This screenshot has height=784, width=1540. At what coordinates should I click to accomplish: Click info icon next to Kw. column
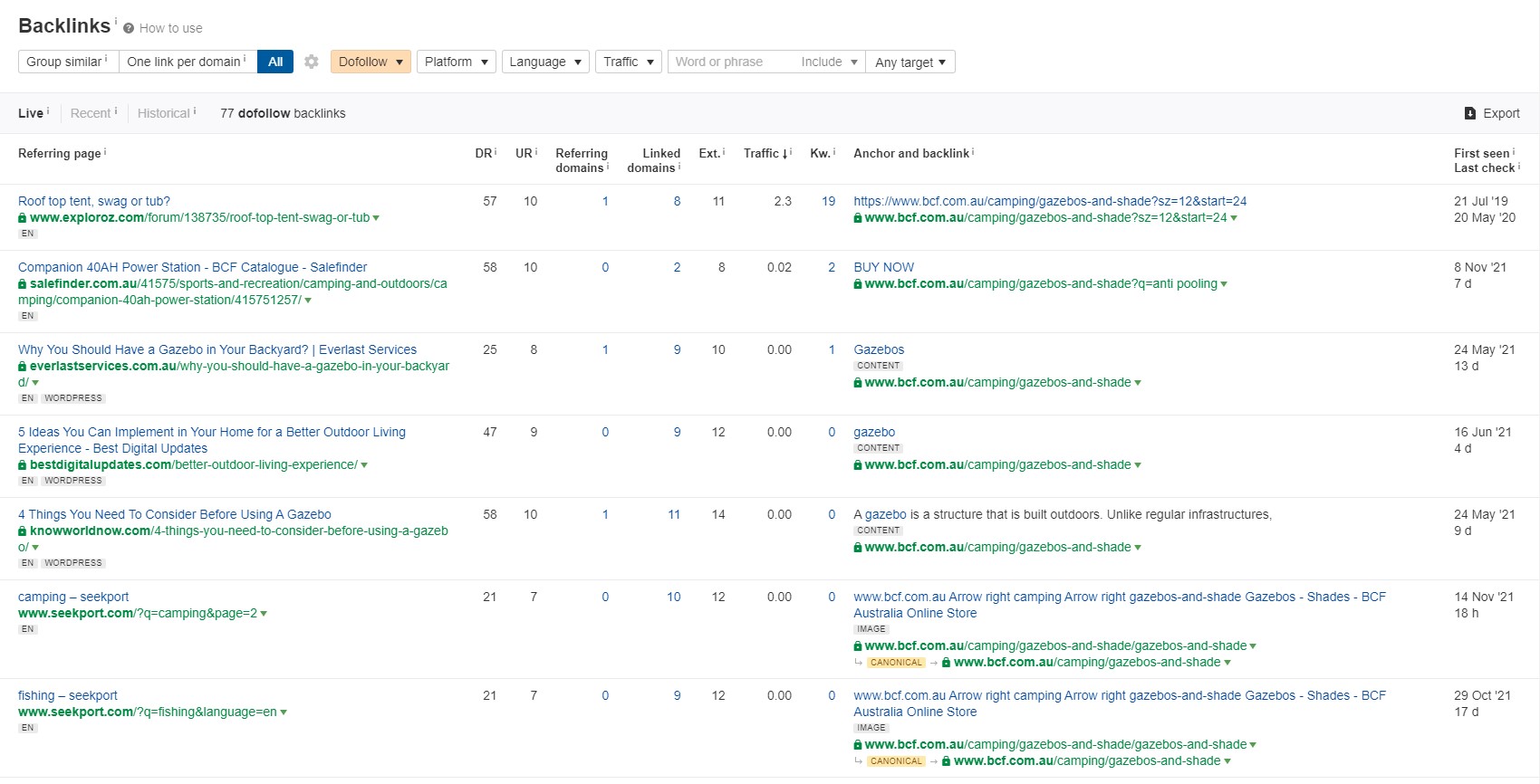pyautogui.click(x=834, y=151)
